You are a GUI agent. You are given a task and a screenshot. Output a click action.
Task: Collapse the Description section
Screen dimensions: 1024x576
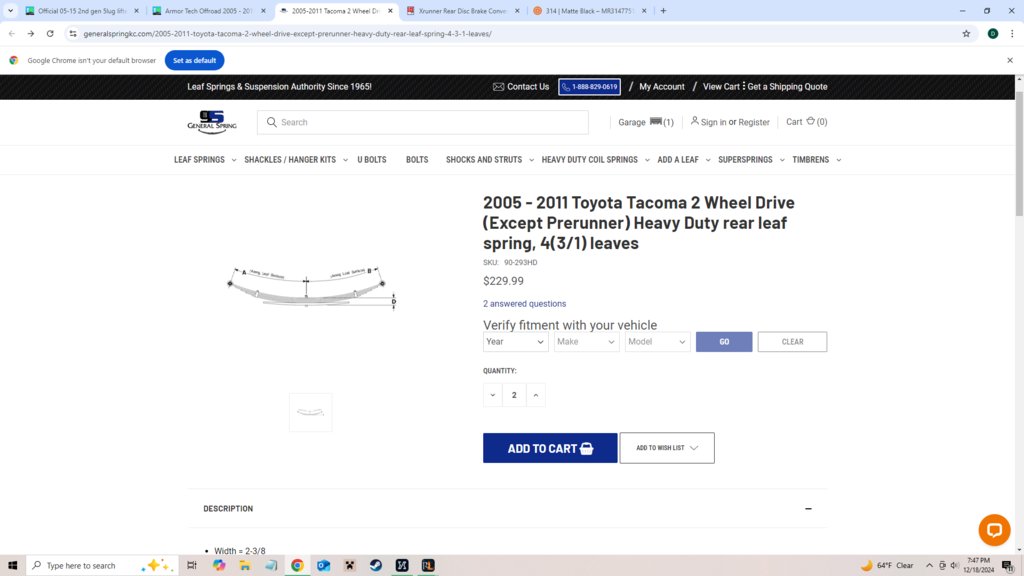[808, 509]
